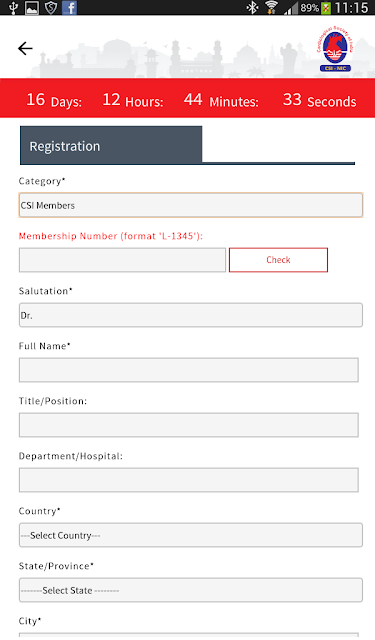Tap the Wi-Fi signal icon
The height and width of the screenshot is (640, 375).
(x=271, y=7)
